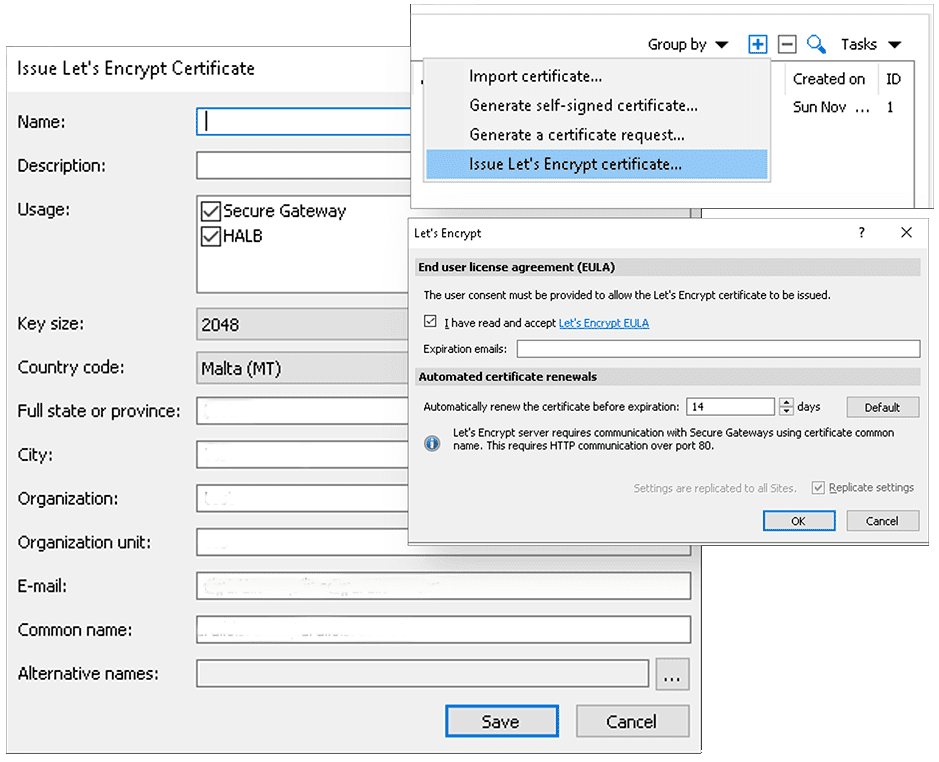939x762 pixels.
Task: Click the ID column header
Action: coord(893,79)
